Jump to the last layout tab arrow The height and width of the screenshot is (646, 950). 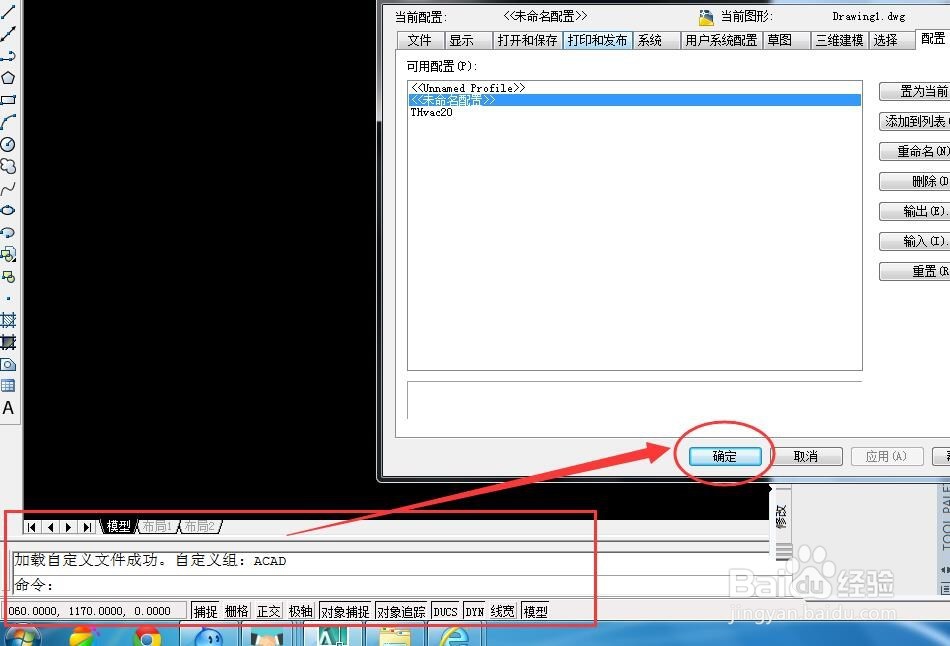(x=88, y=527)
